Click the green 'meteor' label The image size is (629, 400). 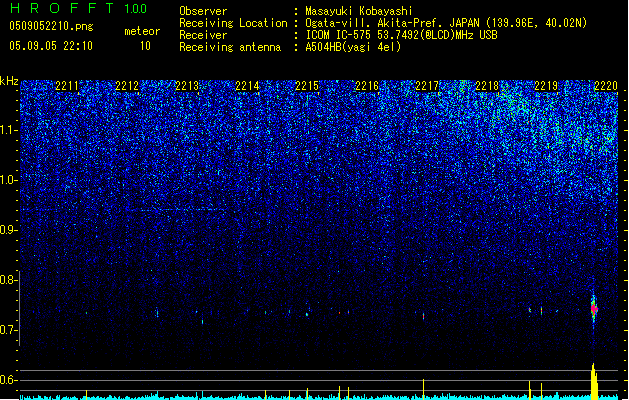point(142,31)
